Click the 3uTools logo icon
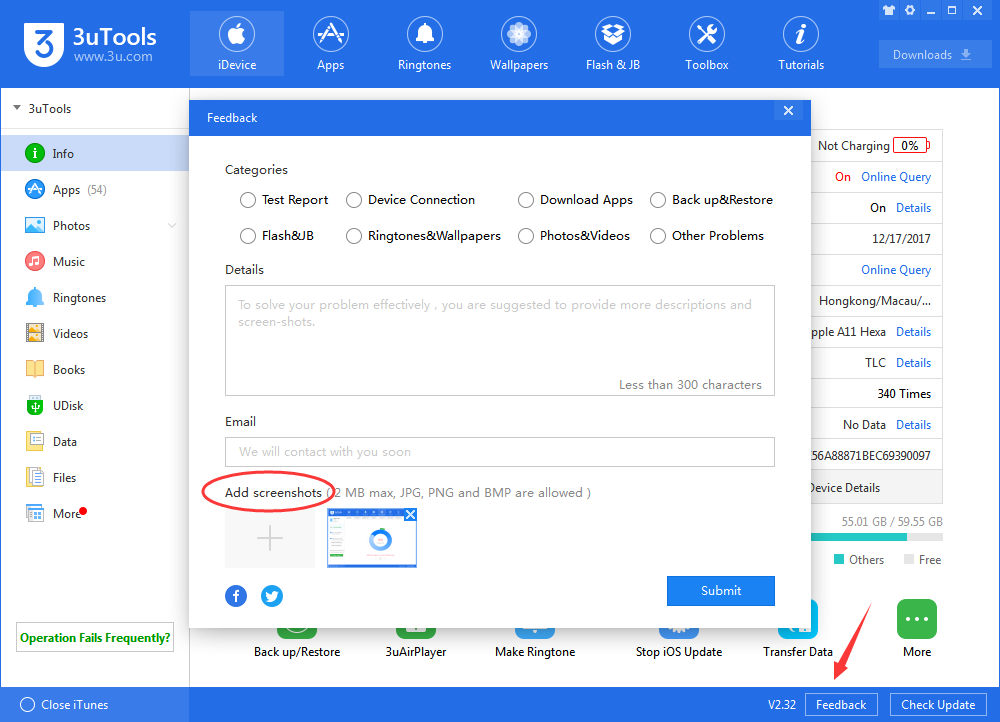Viewport: 1000px width, 722px height. [43, 44]
